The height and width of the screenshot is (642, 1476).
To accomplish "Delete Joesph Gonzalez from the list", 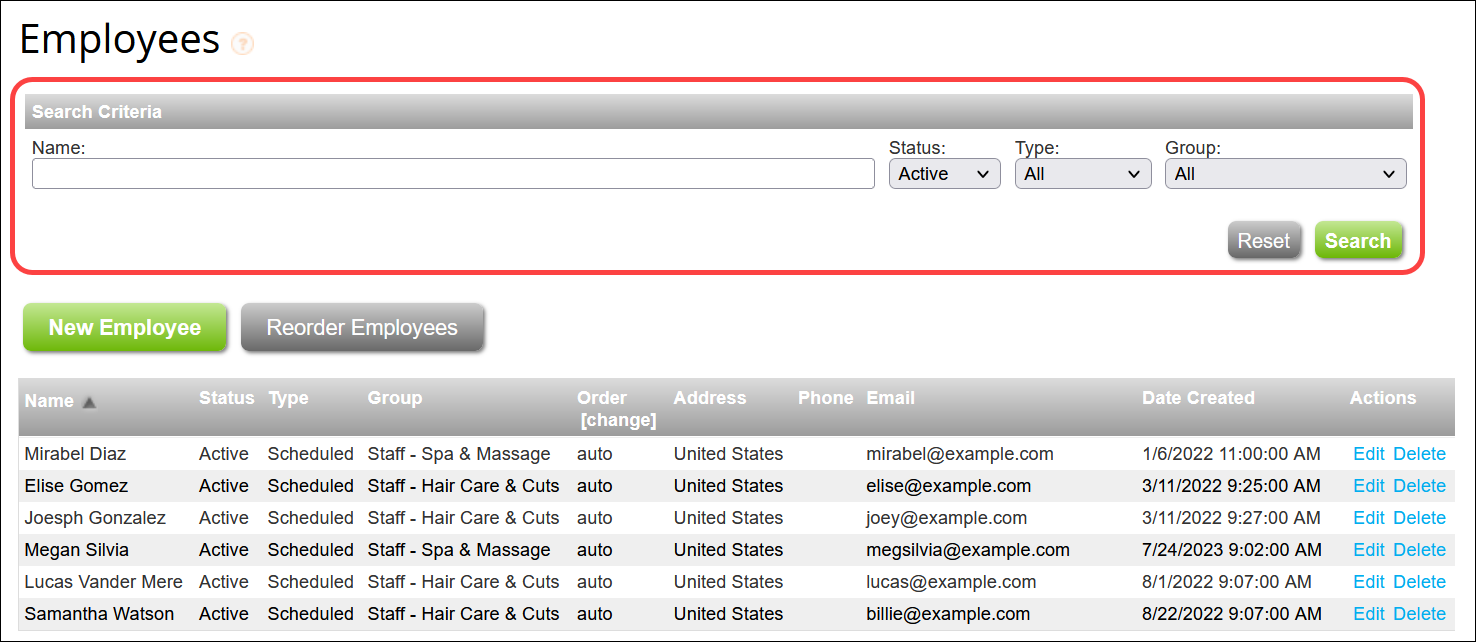I will tap(1419, 518).
